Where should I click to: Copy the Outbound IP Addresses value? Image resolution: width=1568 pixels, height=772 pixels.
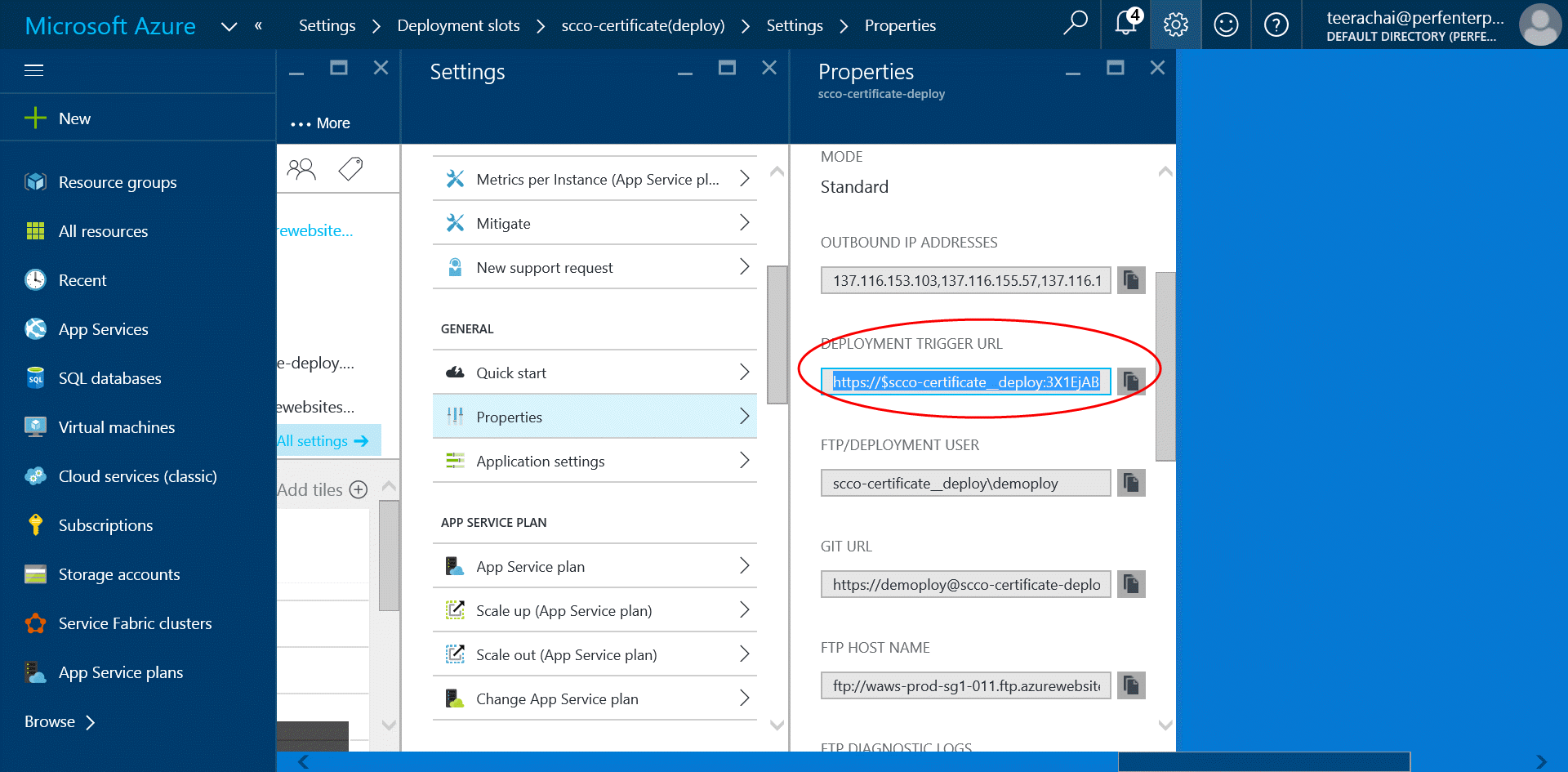(x=1131, y=280)
